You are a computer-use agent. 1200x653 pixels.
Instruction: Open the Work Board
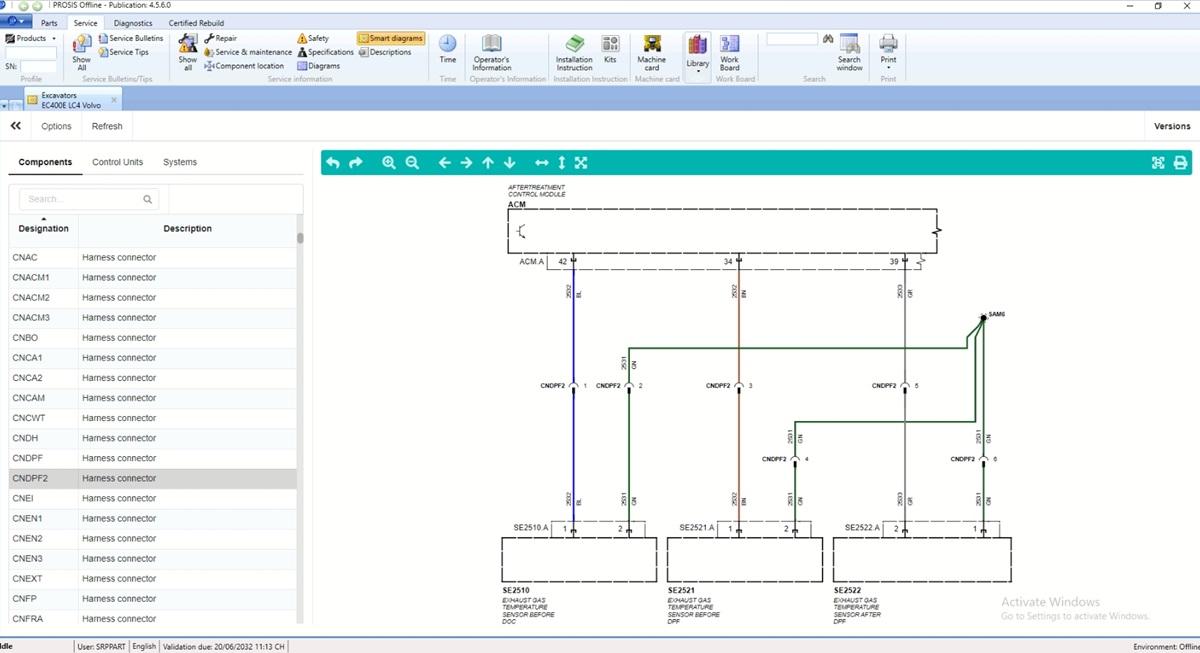[730, 51]
